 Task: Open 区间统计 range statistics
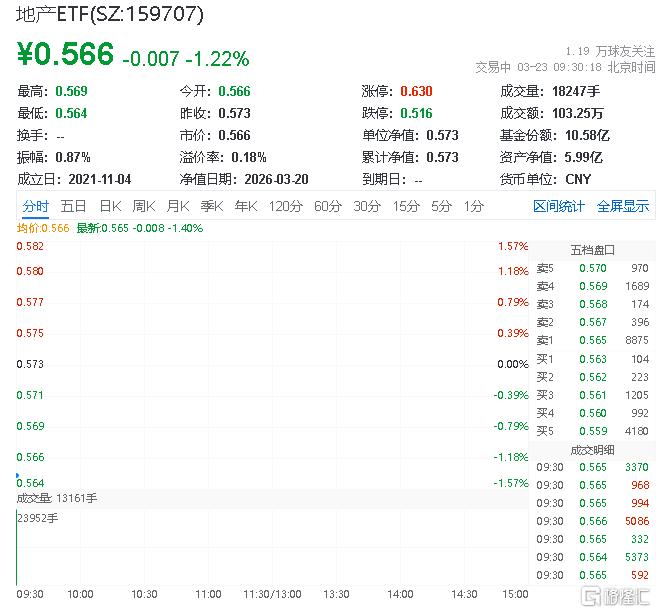[x=559, y=206]
